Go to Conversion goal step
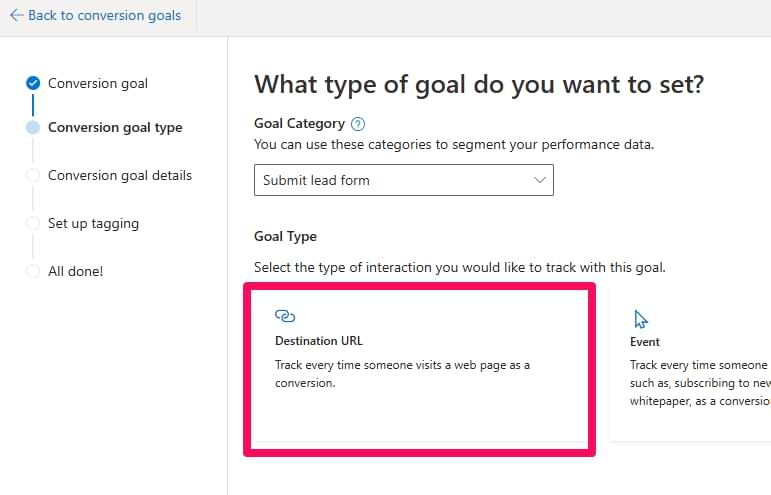Viewport: 771px width, 495px height. [x=98, y=83]
